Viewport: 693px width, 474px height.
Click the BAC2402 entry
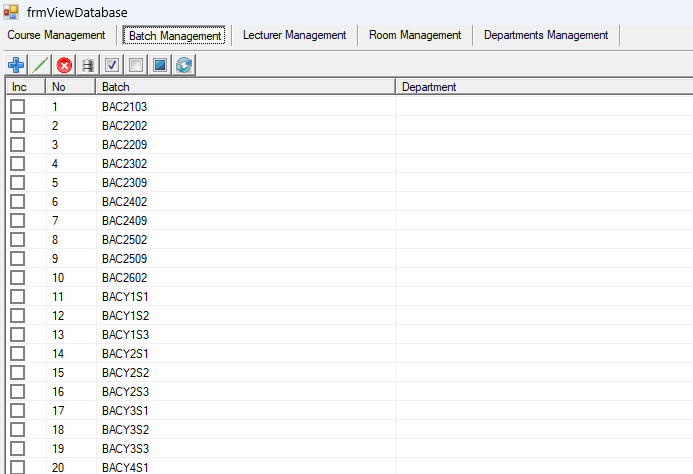point(246,202)
